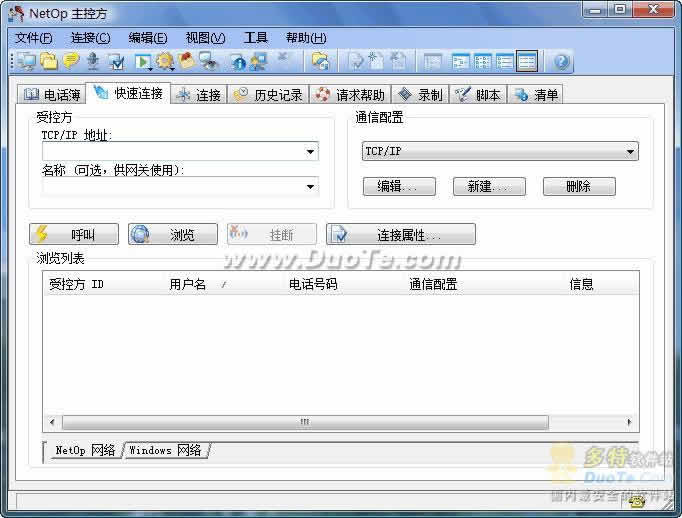Image resolution: width=682 pixels, height=518 pixels.
Task: Switch to the 历史记录 tab
Action: click(268, 94)
